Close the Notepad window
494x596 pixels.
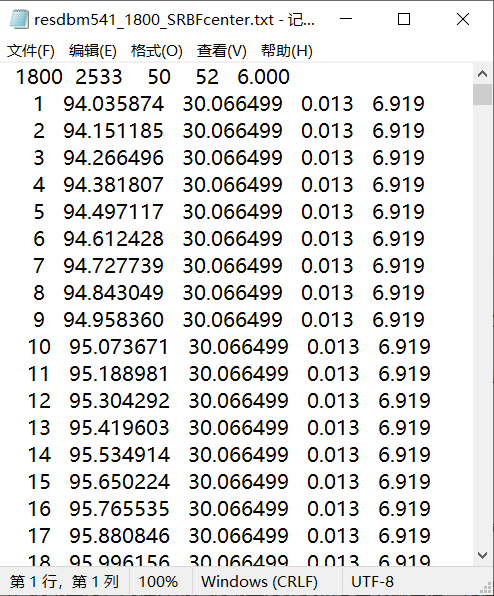[x=462, y=19]
